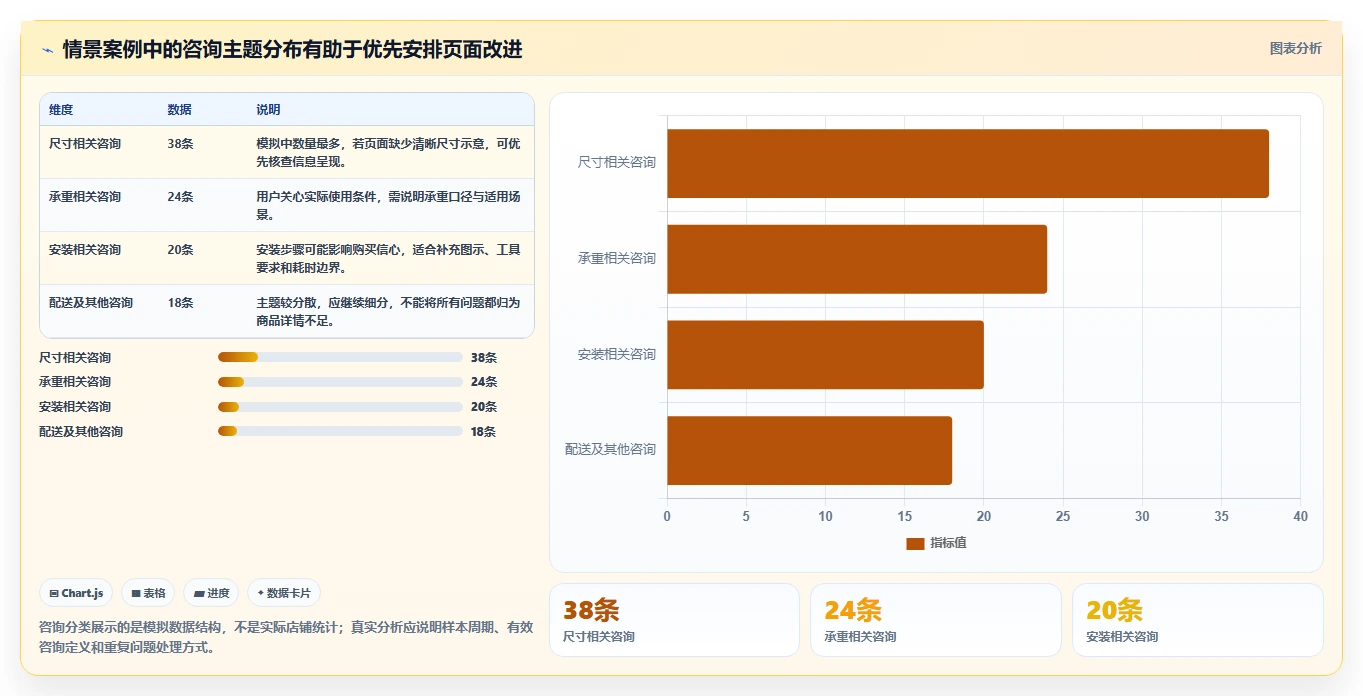Click the description starting 主题较分散

pyautogui.click(x=389, y=311)
